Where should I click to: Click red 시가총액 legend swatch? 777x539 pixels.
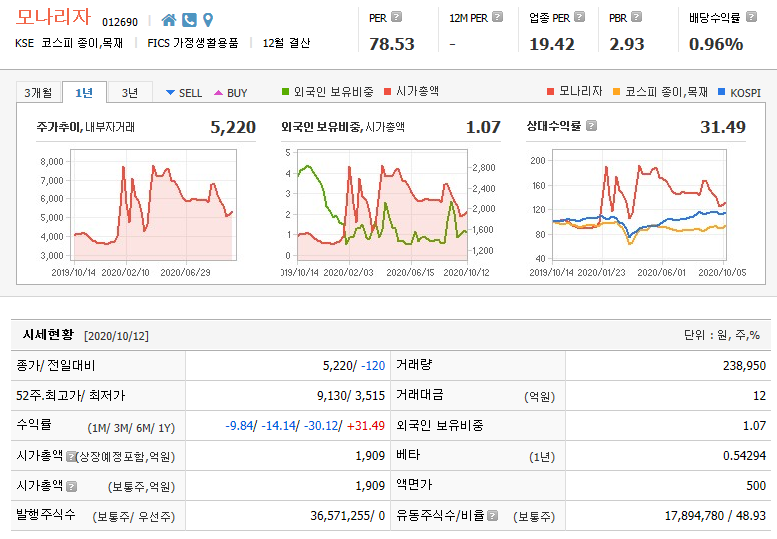388,91
